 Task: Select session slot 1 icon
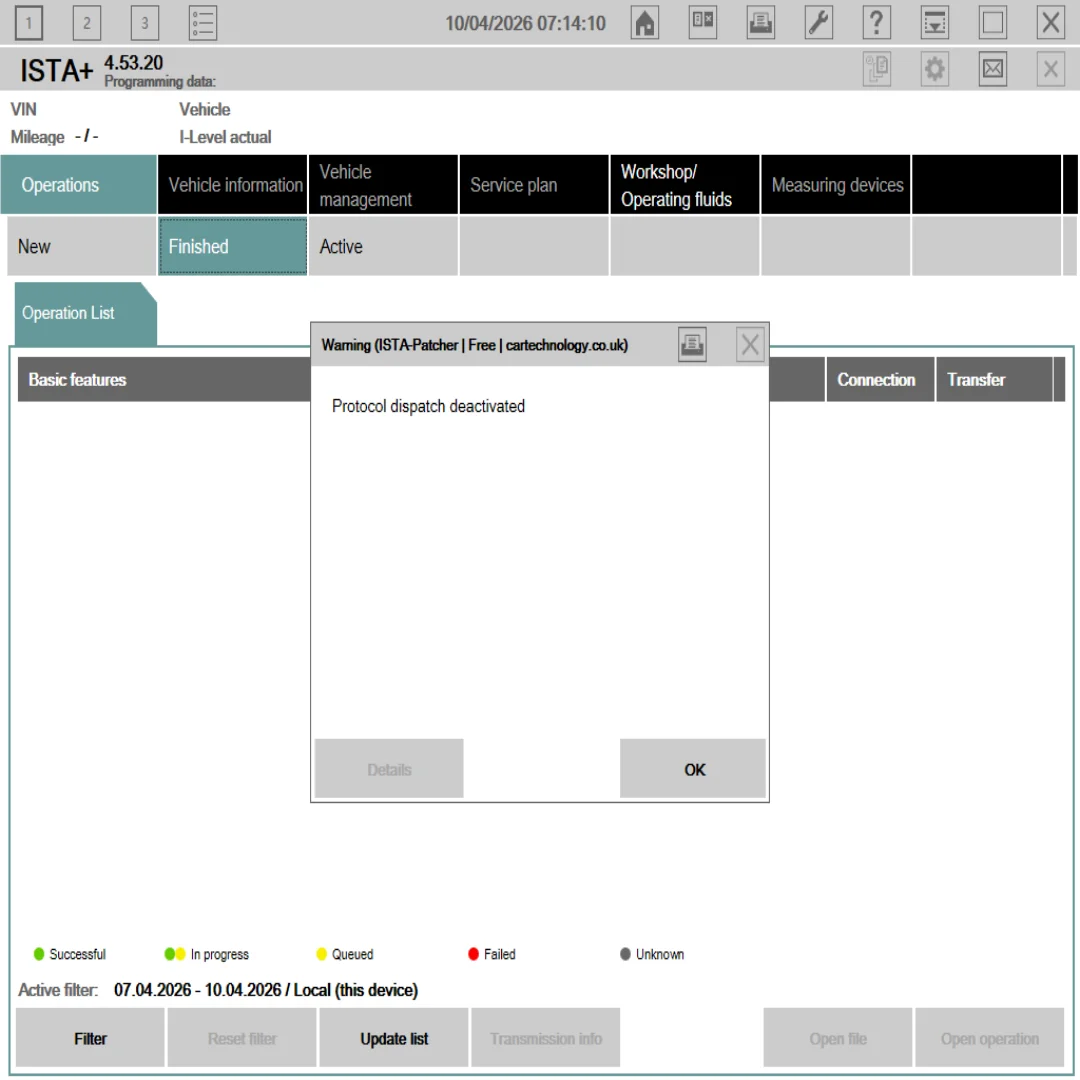(28, 23)
